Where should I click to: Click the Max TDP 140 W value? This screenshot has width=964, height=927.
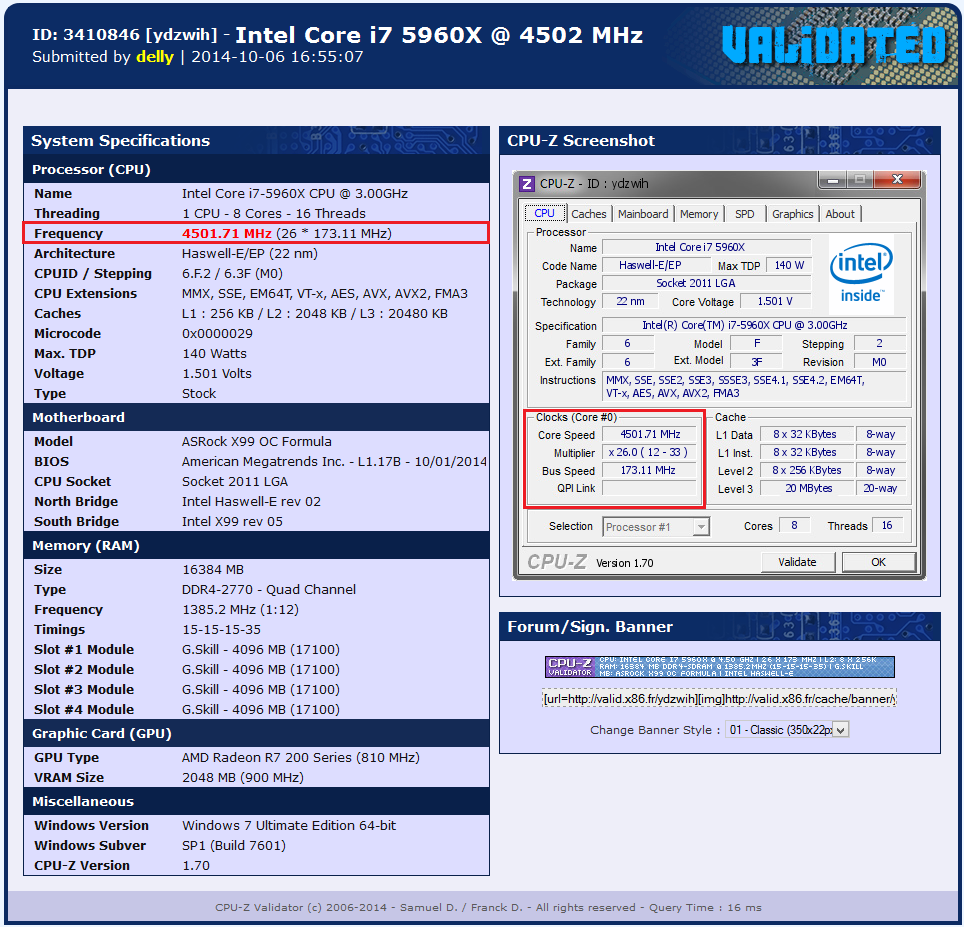[x=789, y=266]
